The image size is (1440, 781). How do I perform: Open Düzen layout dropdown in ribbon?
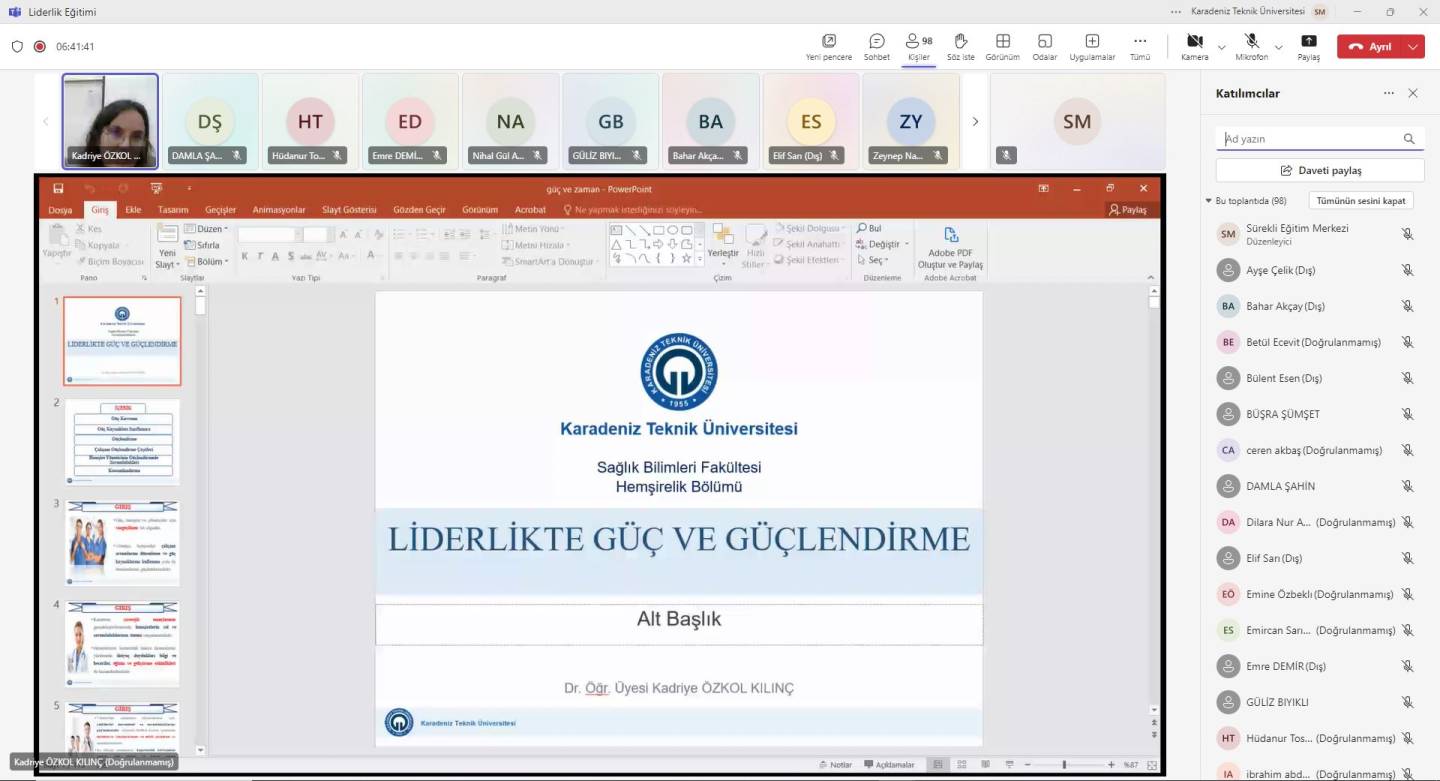(x=205, y=229)
